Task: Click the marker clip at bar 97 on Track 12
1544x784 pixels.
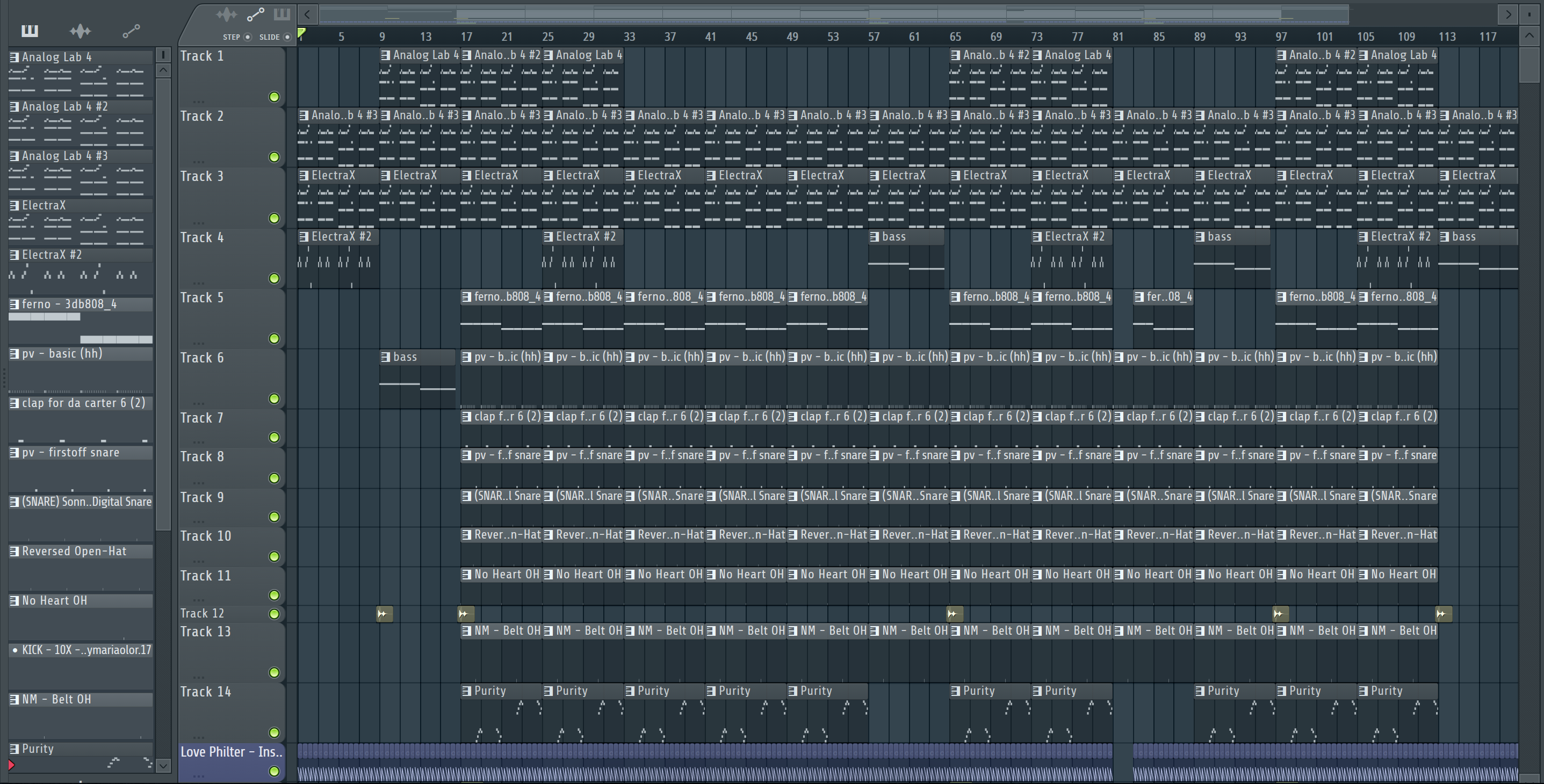Action: [1280, 614]
